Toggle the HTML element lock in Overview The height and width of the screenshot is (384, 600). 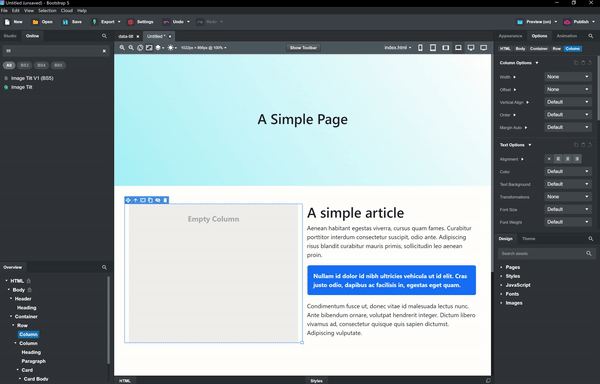pos(29,281)
